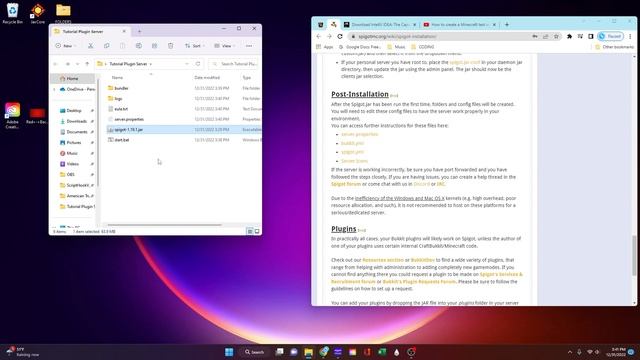Open the BukkitDev link in Plugins section
This screenshot has height=360, width=640.
coord(422,260)
